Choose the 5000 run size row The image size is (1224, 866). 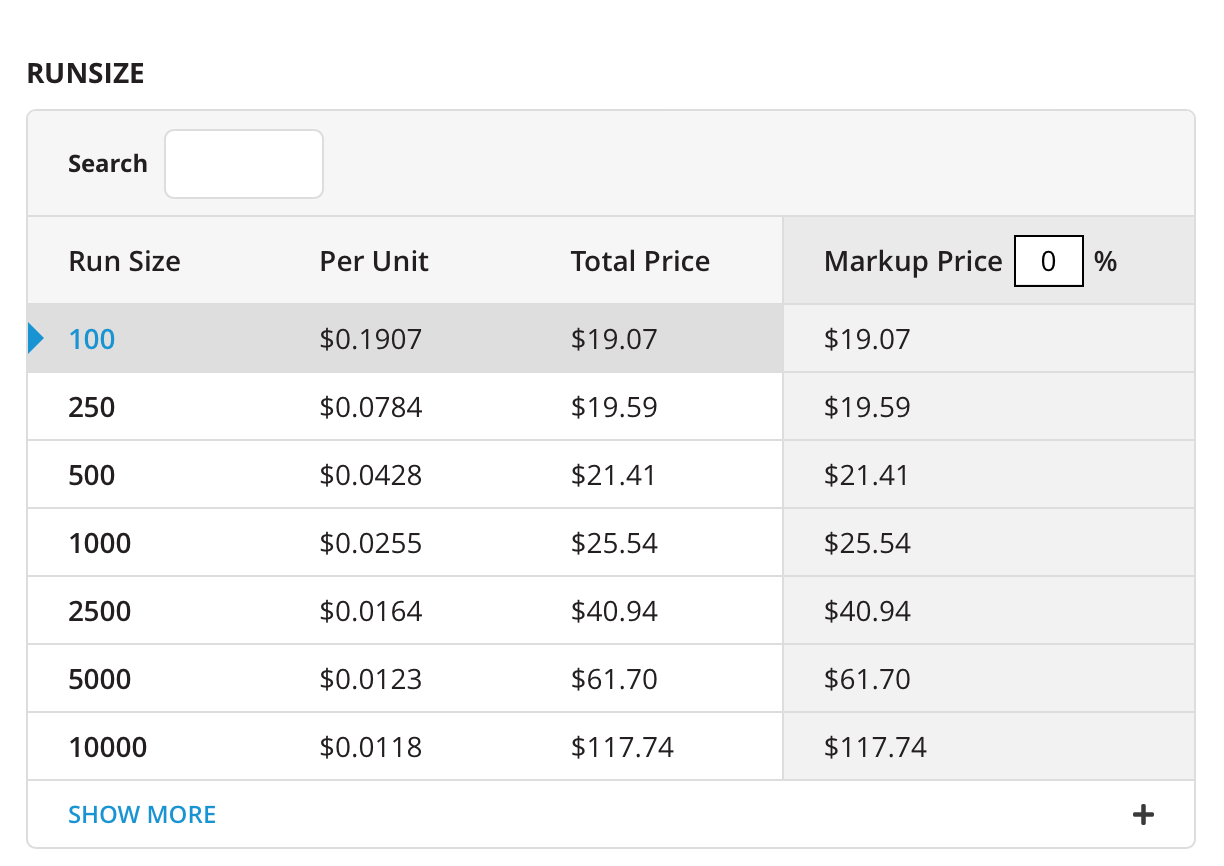100,680
